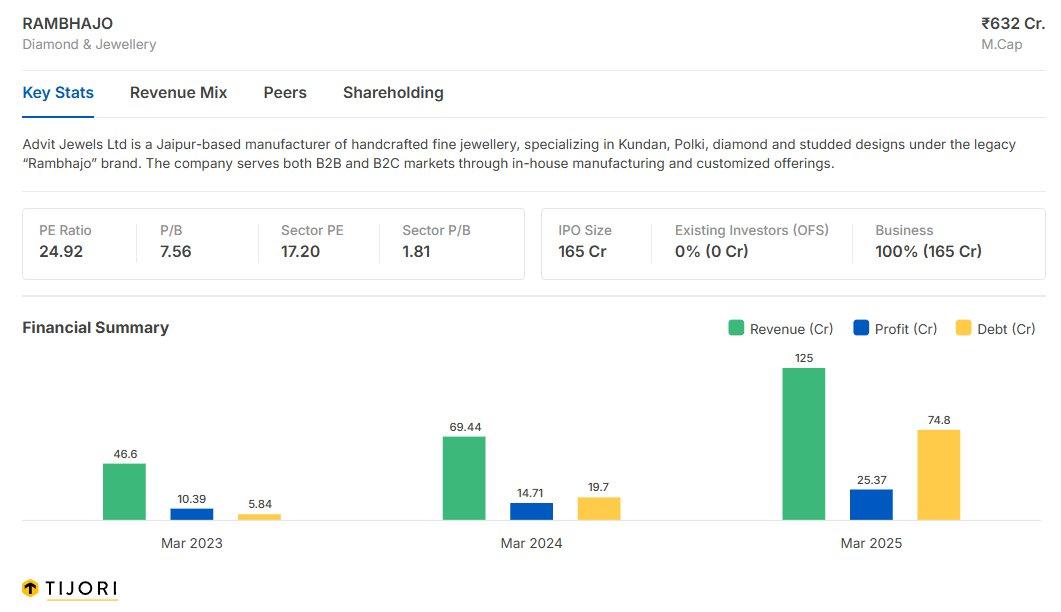
Task: Click the Diamond & Jewellery sector label
Action: [x=89, y=44]
